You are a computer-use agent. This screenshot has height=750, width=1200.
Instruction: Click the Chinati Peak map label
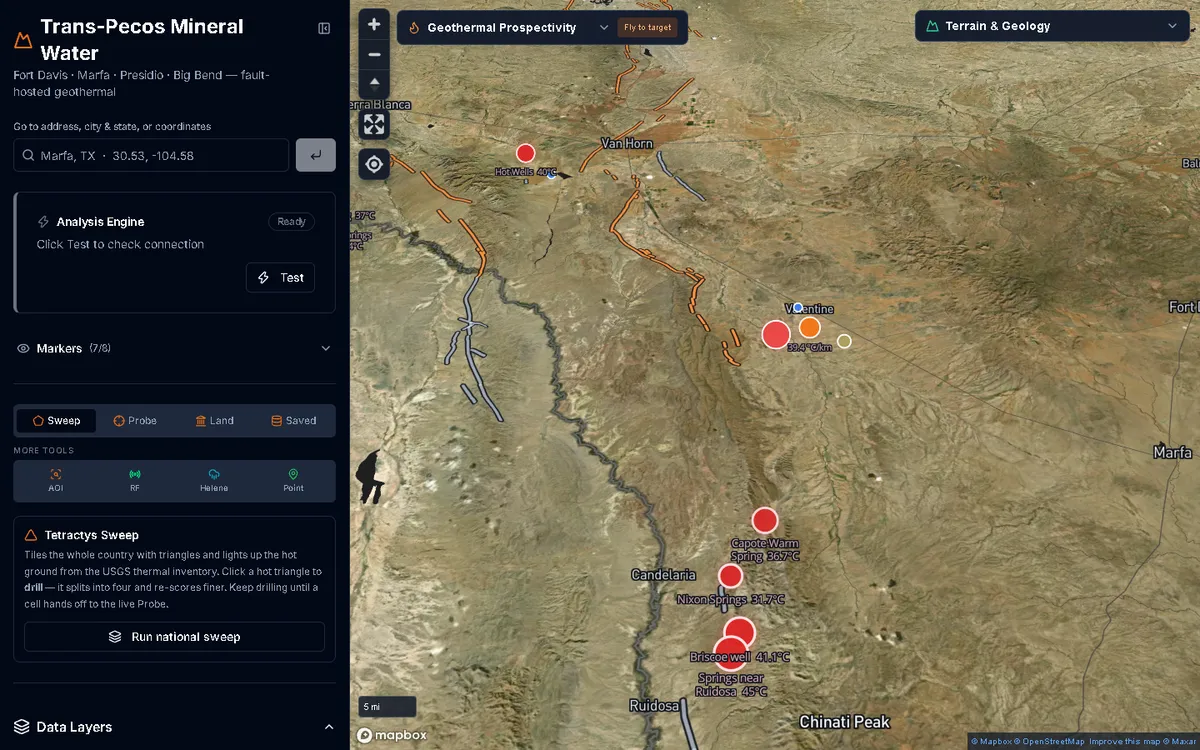point(844,722)
